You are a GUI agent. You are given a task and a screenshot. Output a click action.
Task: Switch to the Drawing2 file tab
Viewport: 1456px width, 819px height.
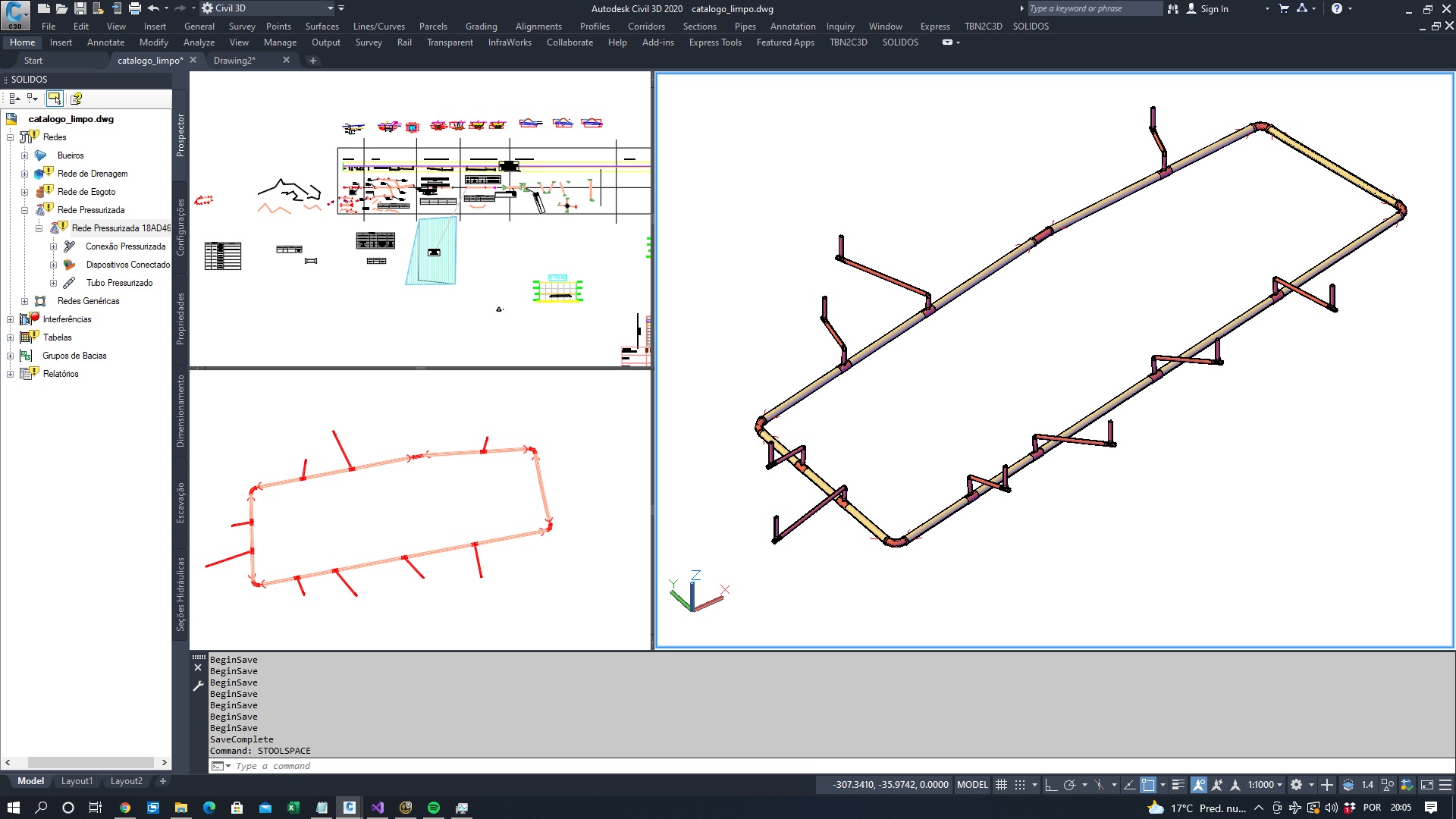[x=234, y=60]
